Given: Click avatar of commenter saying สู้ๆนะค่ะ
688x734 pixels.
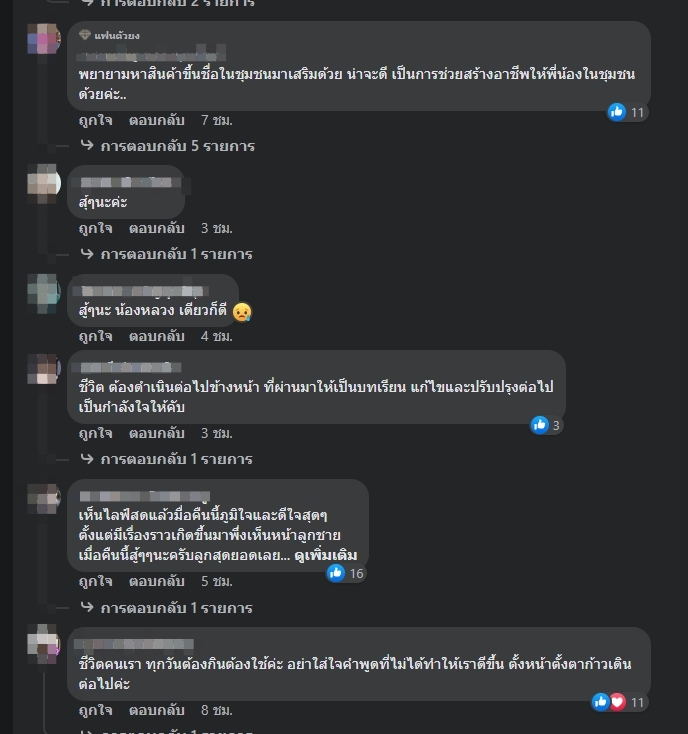Looking at the screenshot, I should coord(44,184).
